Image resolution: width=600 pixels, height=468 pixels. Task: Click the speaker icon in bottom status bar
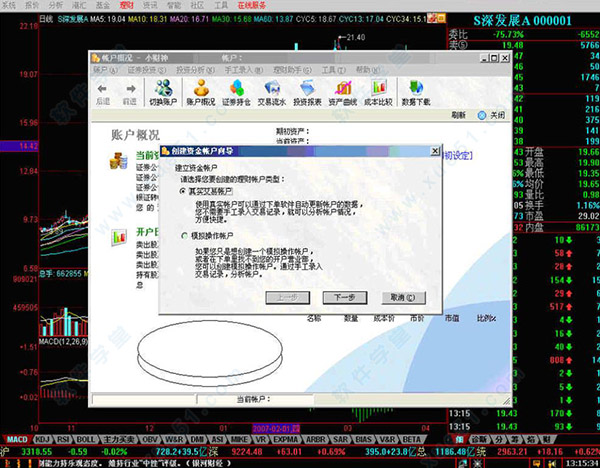click(x=551, y=463)
